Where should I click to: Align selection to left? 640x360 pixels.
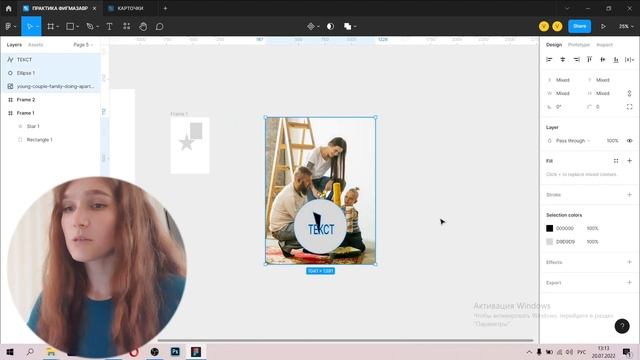click(549, 60)
